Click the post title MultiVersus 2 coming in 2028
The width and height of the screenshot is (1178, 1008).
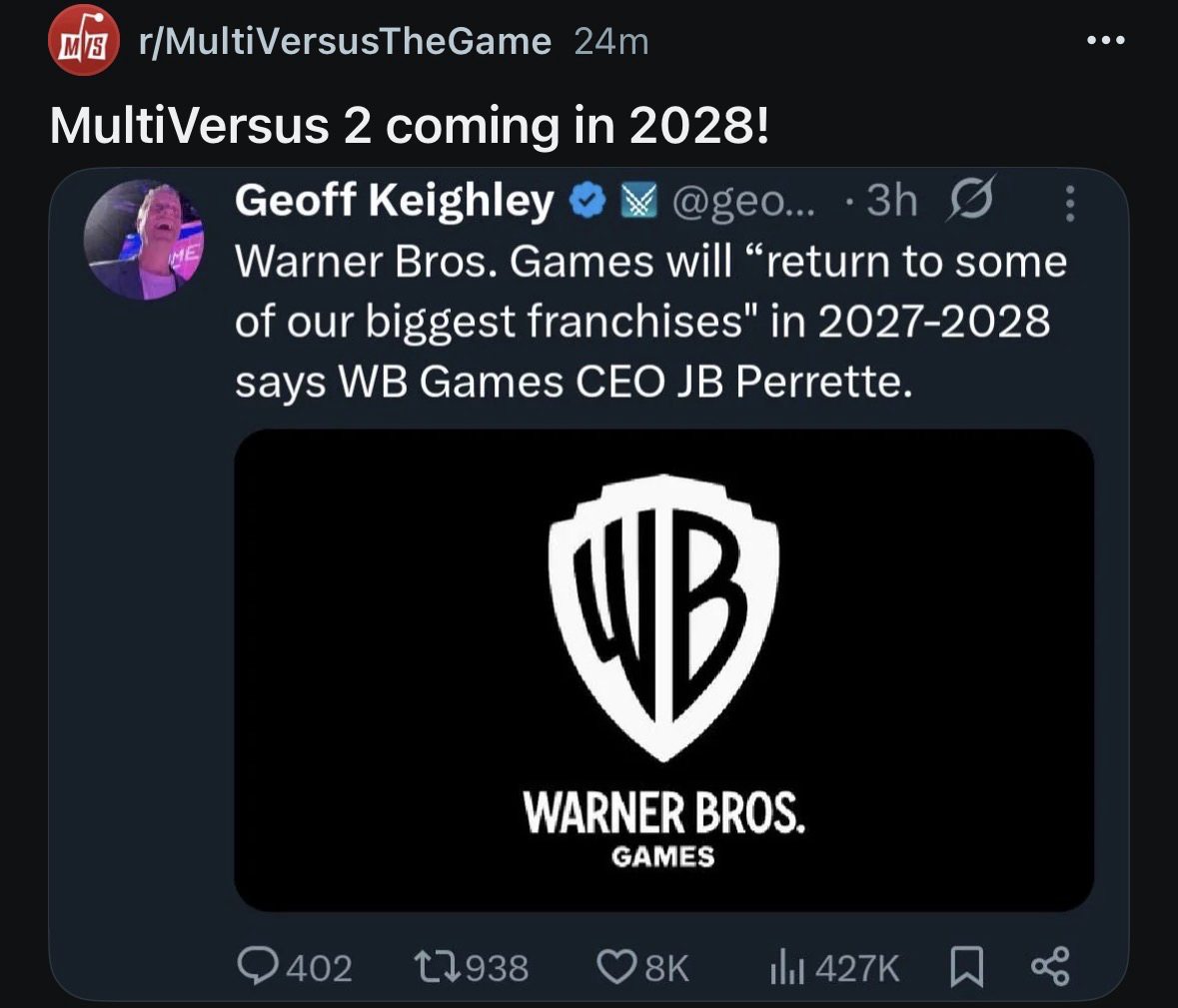point(410,126)
